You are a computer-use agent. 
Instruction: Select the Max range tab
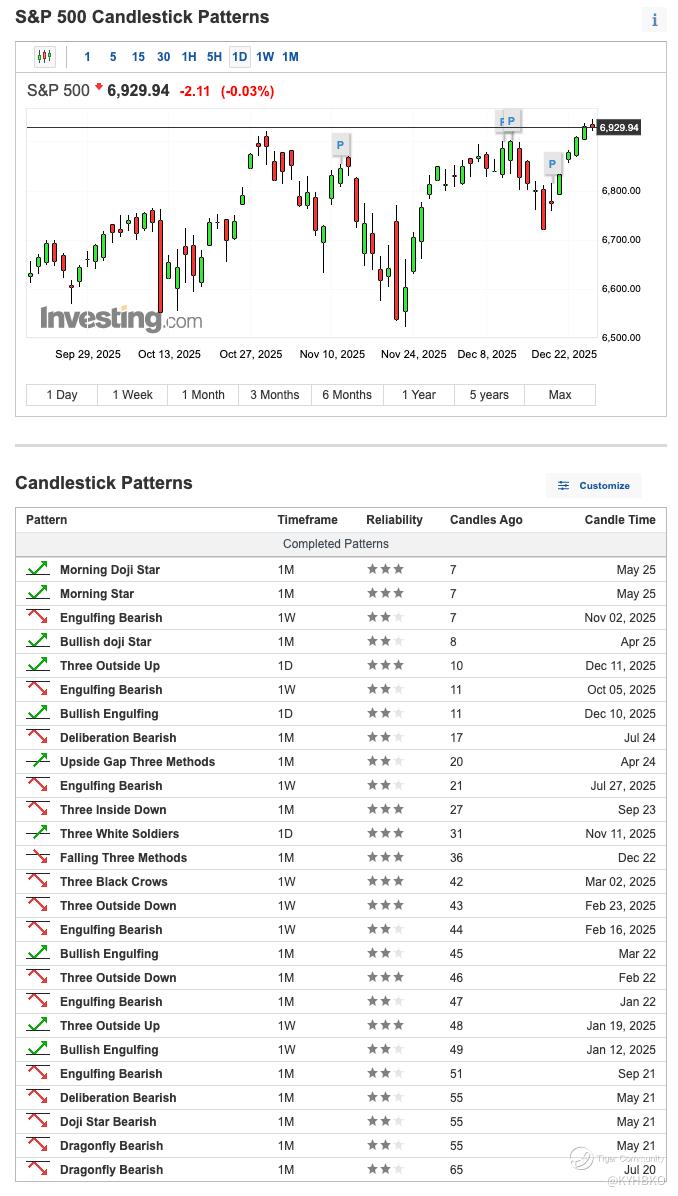(560, 395)
